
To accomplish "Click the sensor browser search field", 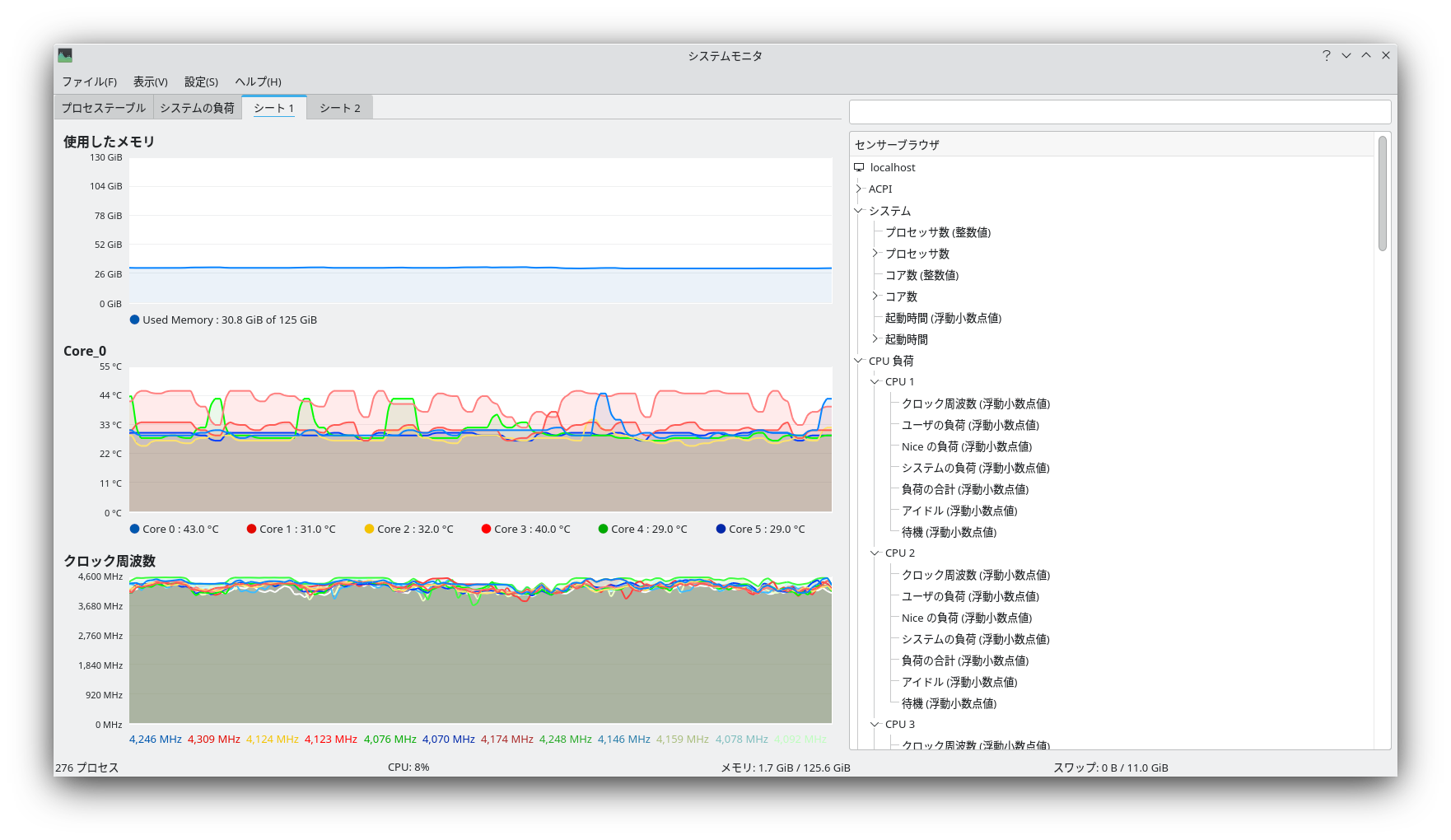I will coord(1119,112).
